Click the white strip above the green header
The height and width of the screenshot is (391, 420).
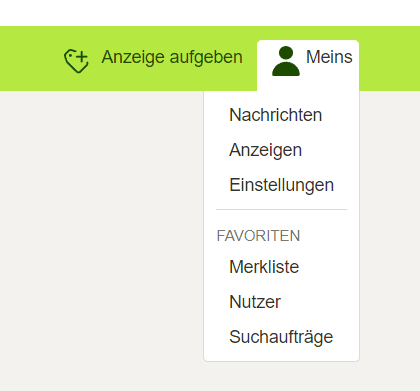(210, 13)
